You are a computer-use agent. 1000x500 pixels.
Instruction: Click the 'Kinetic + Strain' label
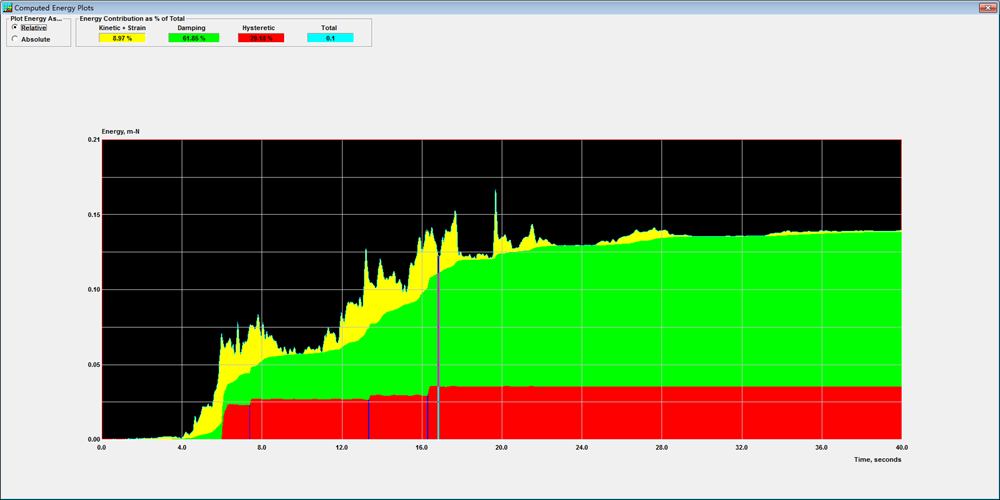[122, 28]
